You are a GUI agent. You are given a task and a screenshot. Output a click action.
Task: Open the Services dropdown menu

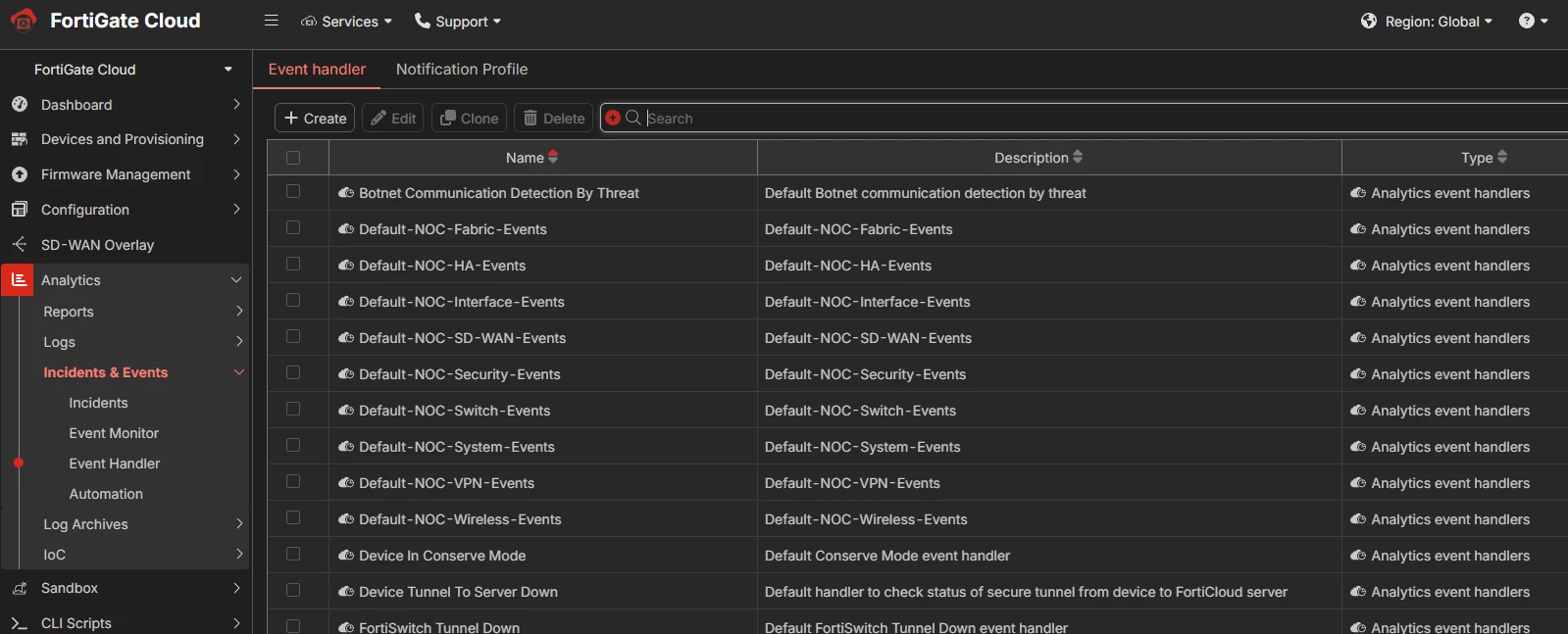point(346,22)
